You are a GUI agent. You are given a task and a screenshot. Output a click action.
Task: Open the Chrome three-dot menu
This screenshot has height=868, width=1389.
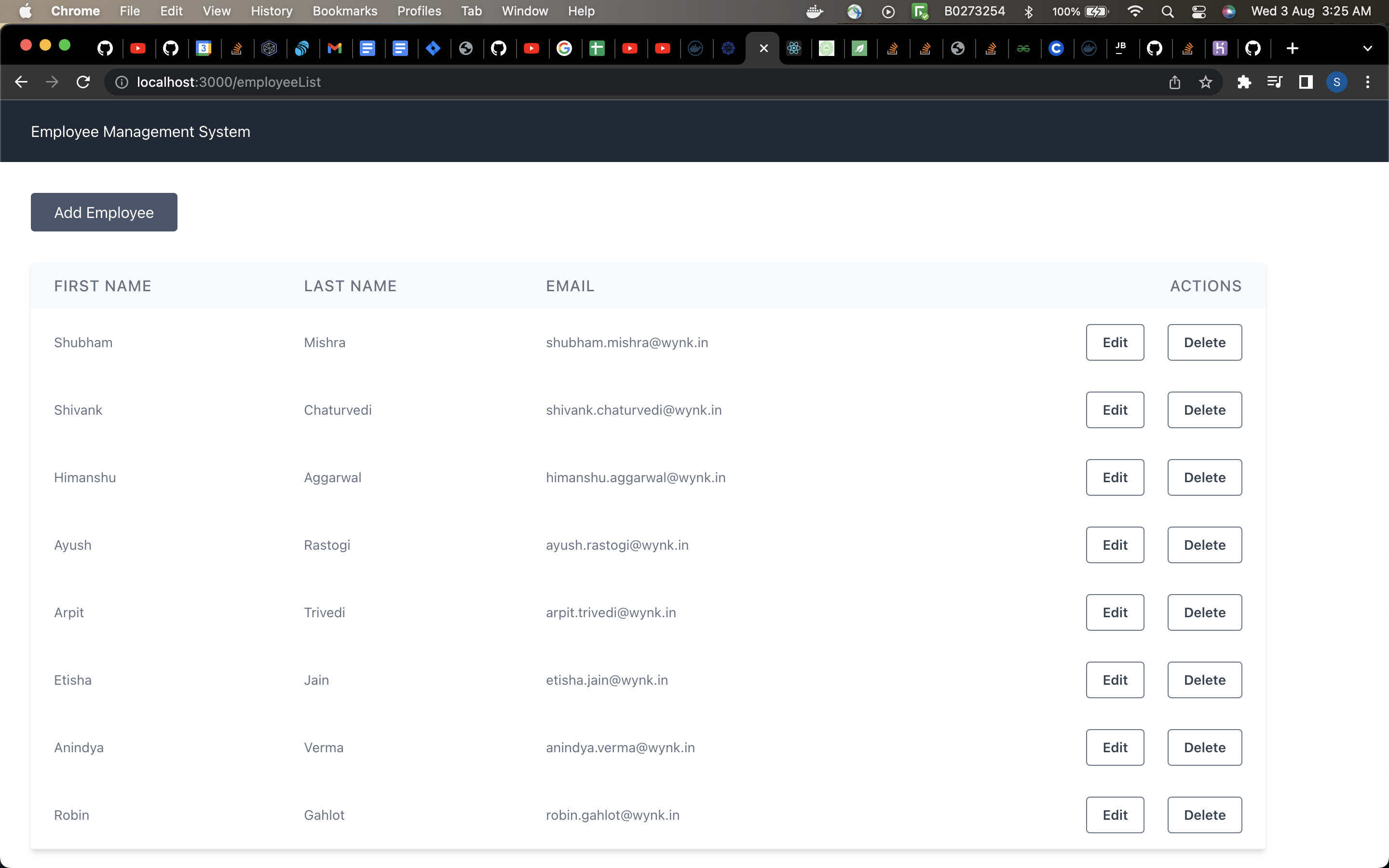pyautogui.click(x=1368, y=82)
